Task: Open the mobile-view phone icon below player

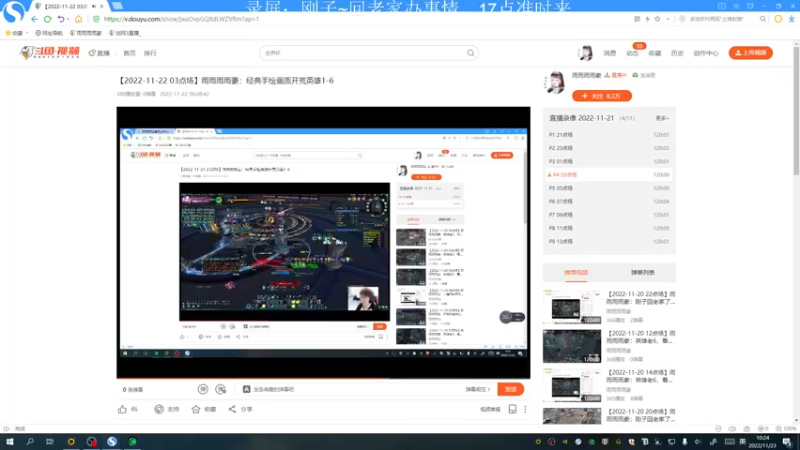Action: 512,409
